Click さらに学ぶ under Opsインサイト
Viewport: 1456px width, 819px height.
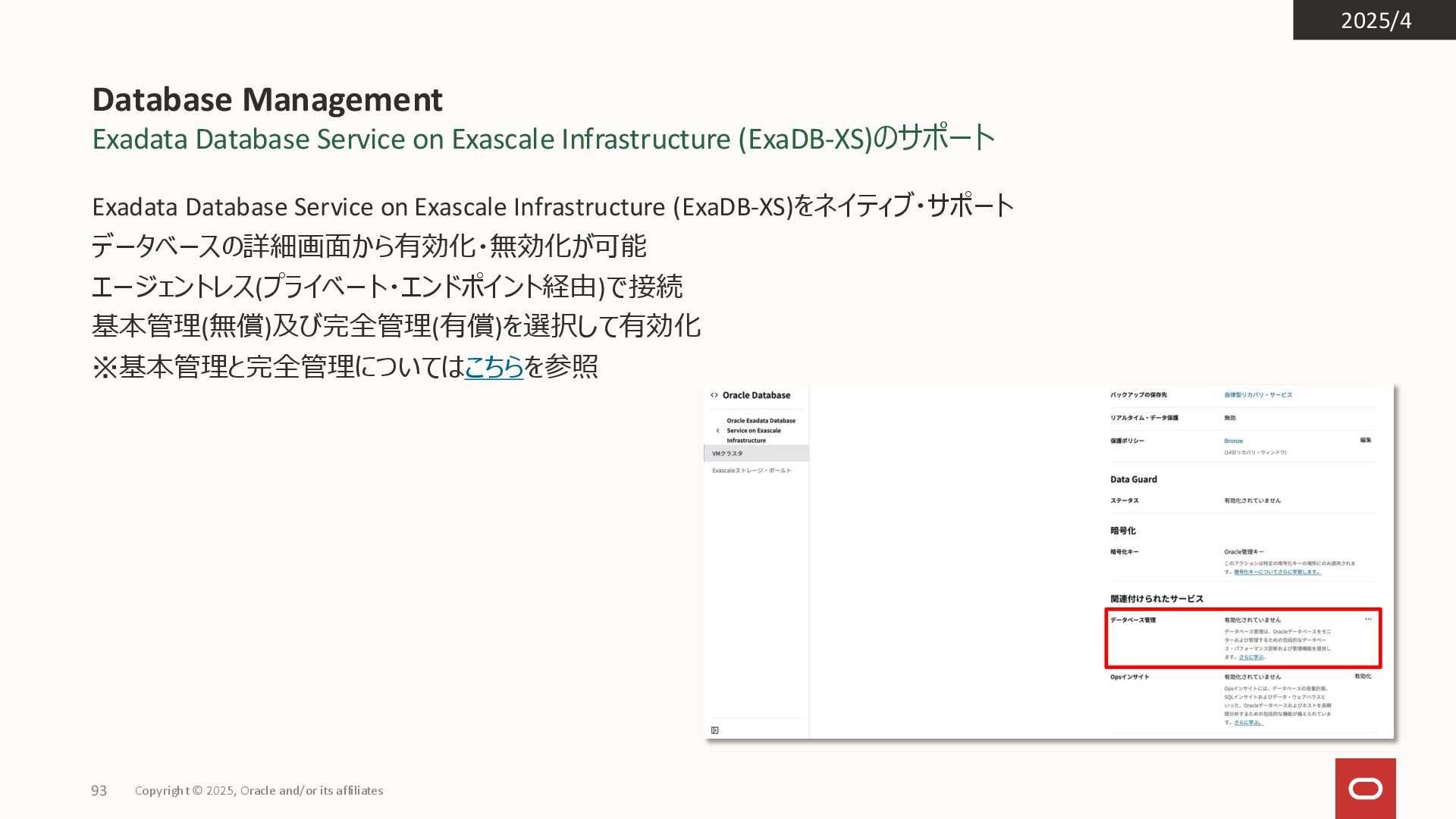pos(1247,723)
